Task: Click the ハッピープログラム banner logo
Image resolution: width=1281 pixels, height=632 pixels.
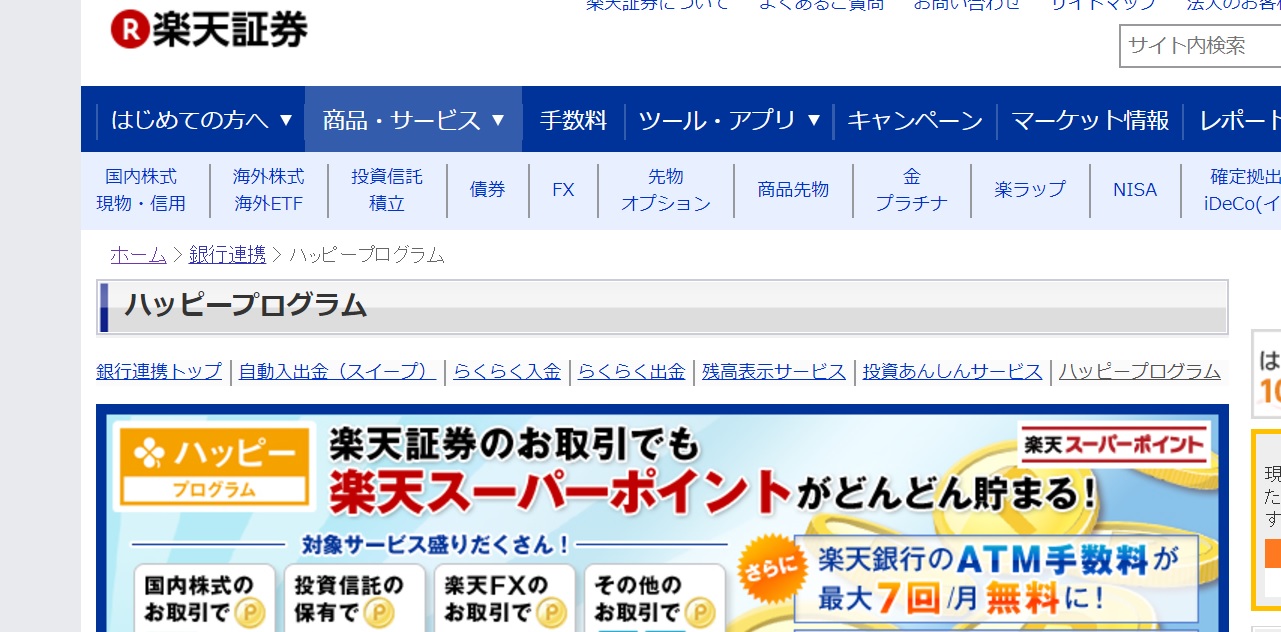Action: [x=212, y=467]
